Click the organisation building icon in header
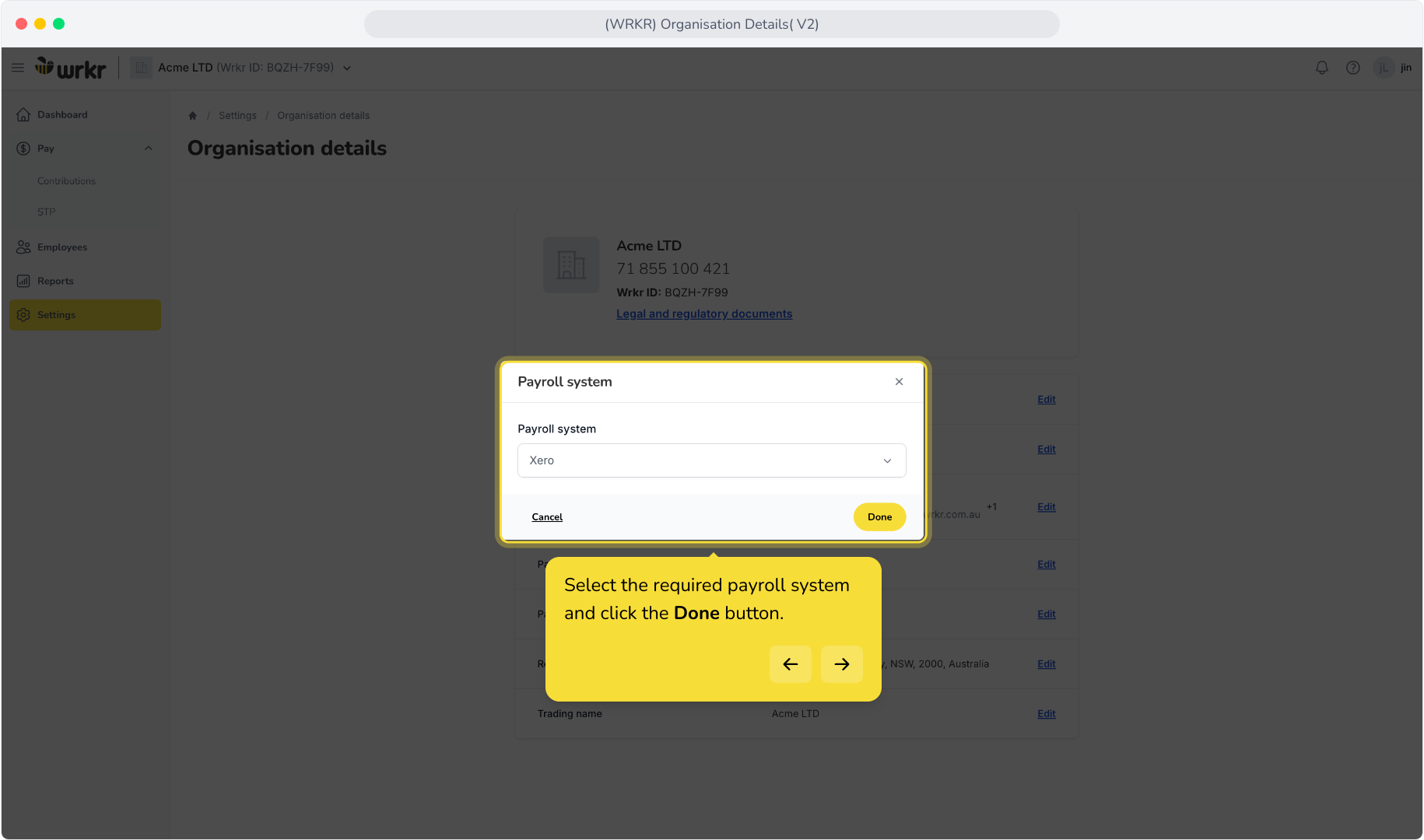This screenshot has height=840, width=1424. click(x=141, y=68)
